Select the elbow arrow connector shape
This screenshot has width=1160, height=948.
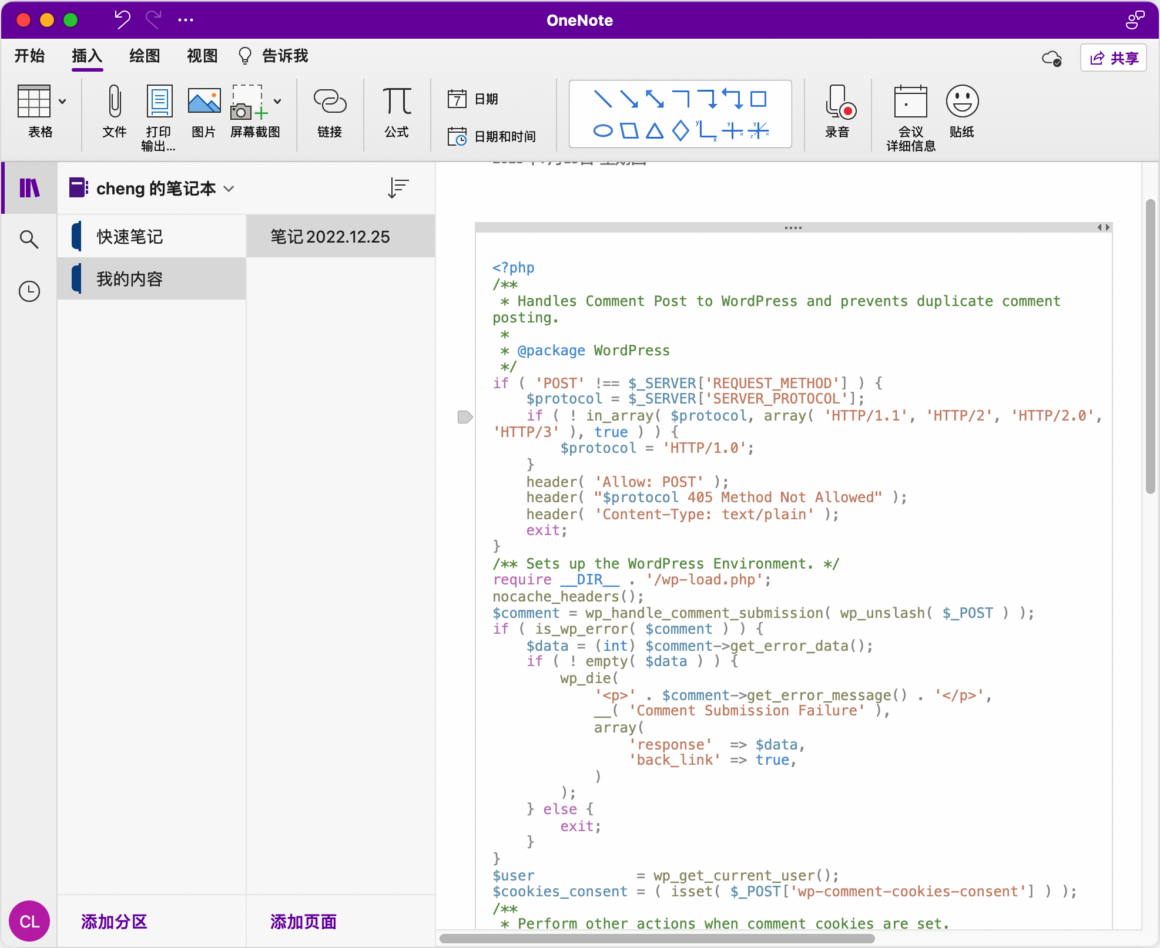[x=707, y=98]
